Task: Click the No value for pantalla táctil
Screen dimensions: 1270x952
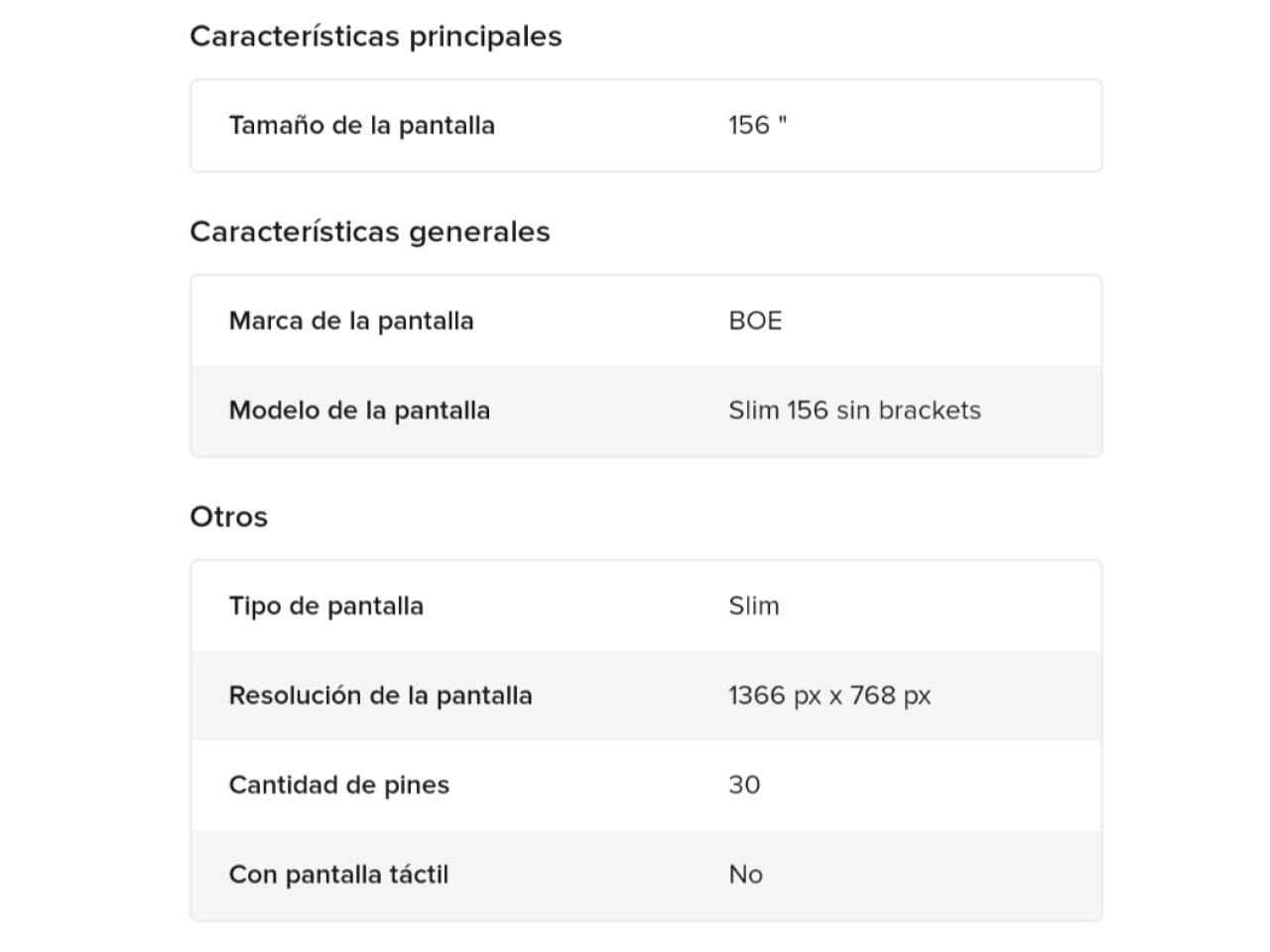Action: [x=745, y=875]
